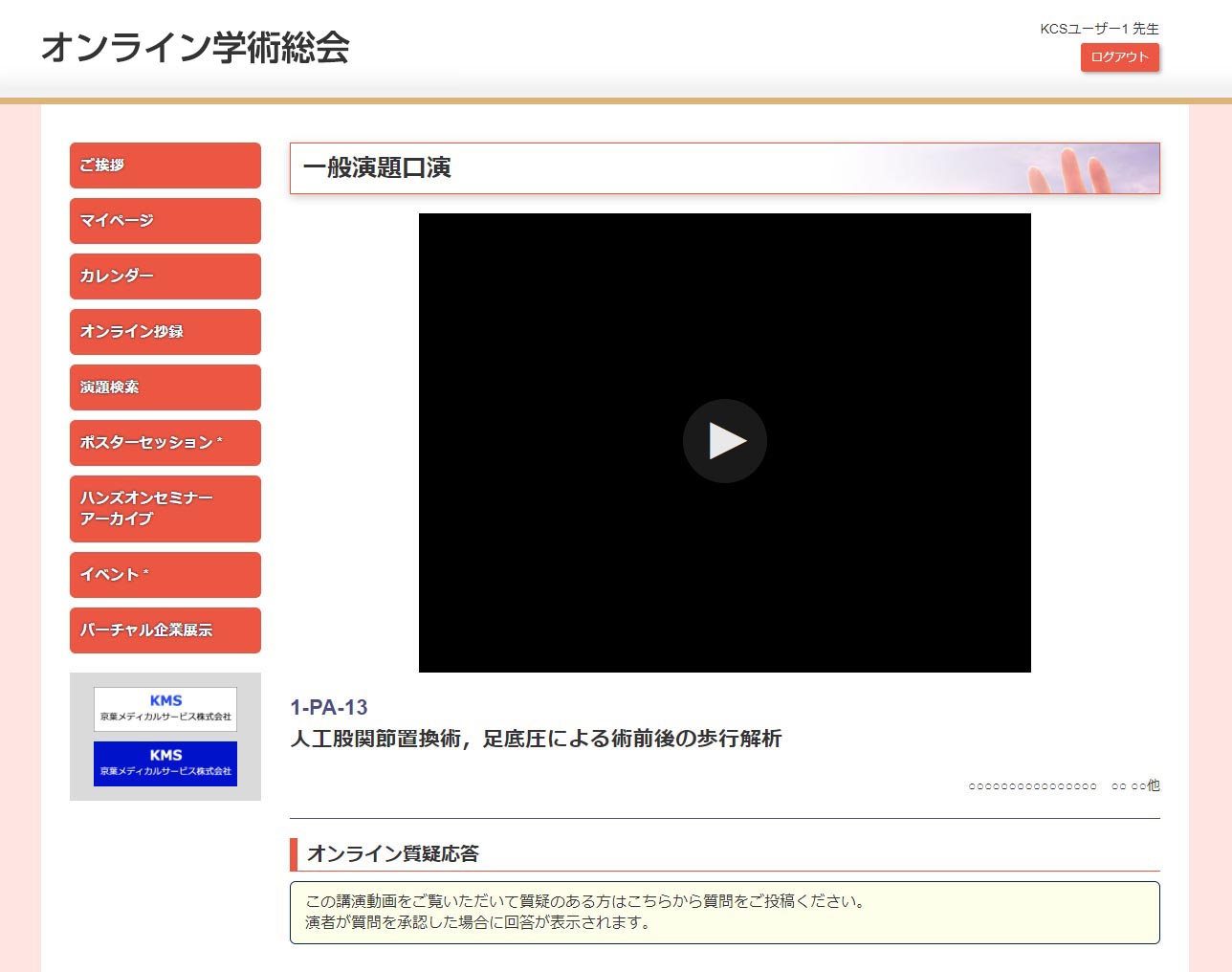This screenshot has height=972, width=1232.
Task: Play the presentation video
Action: [724, 441]
